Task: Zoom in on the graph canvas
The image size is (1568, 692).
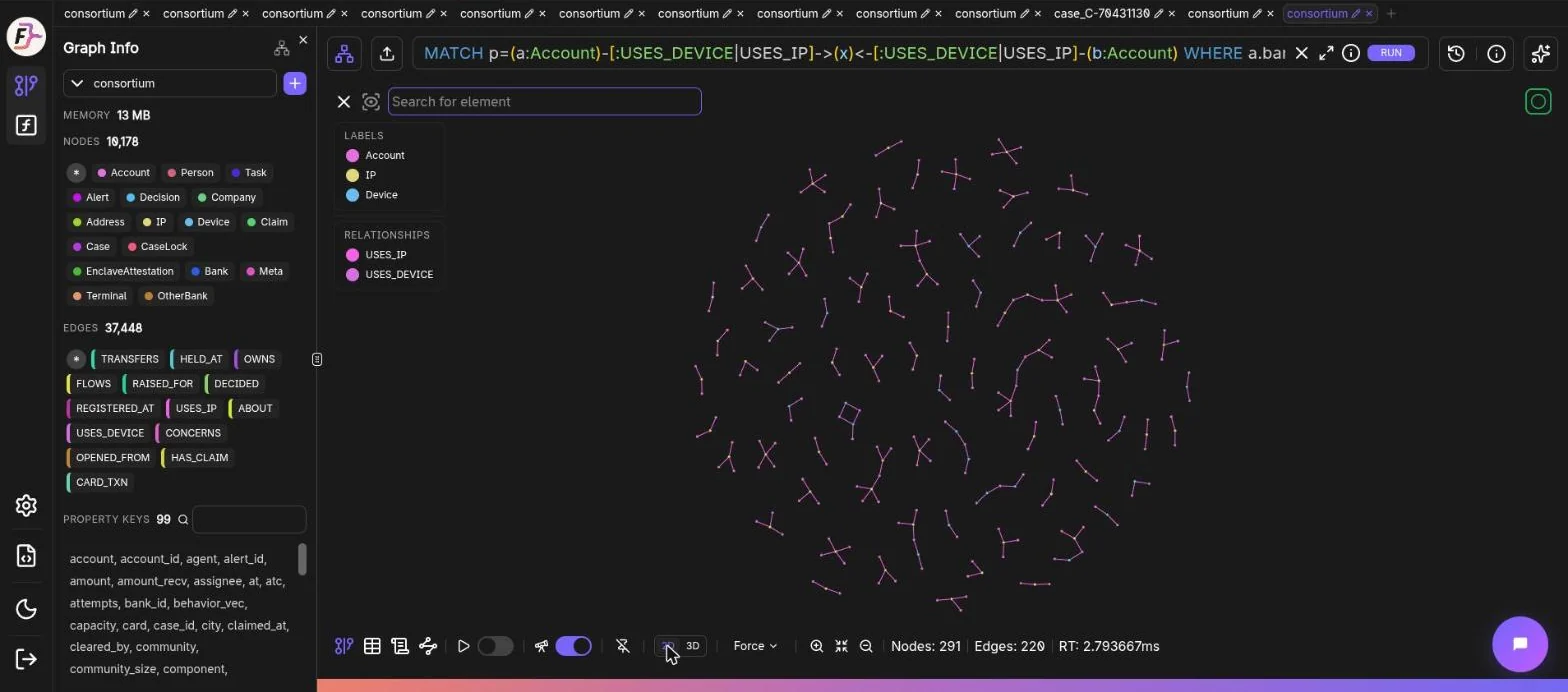Action: [816, 646]
